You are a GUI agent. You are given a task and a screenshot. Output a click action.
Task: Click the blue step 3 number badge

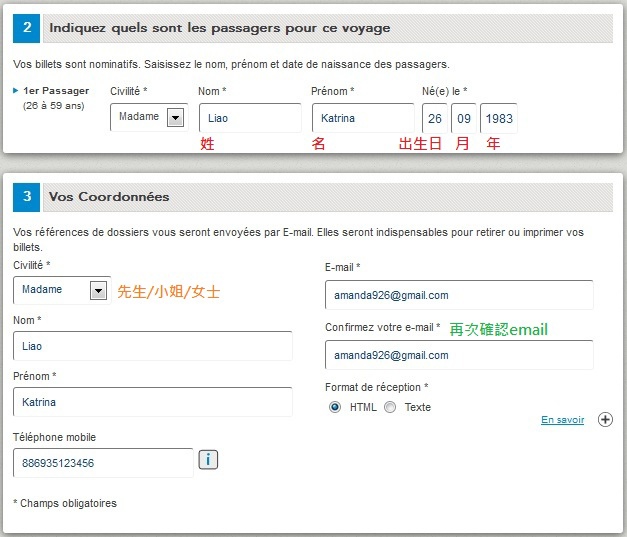click(x=26, y=197)
